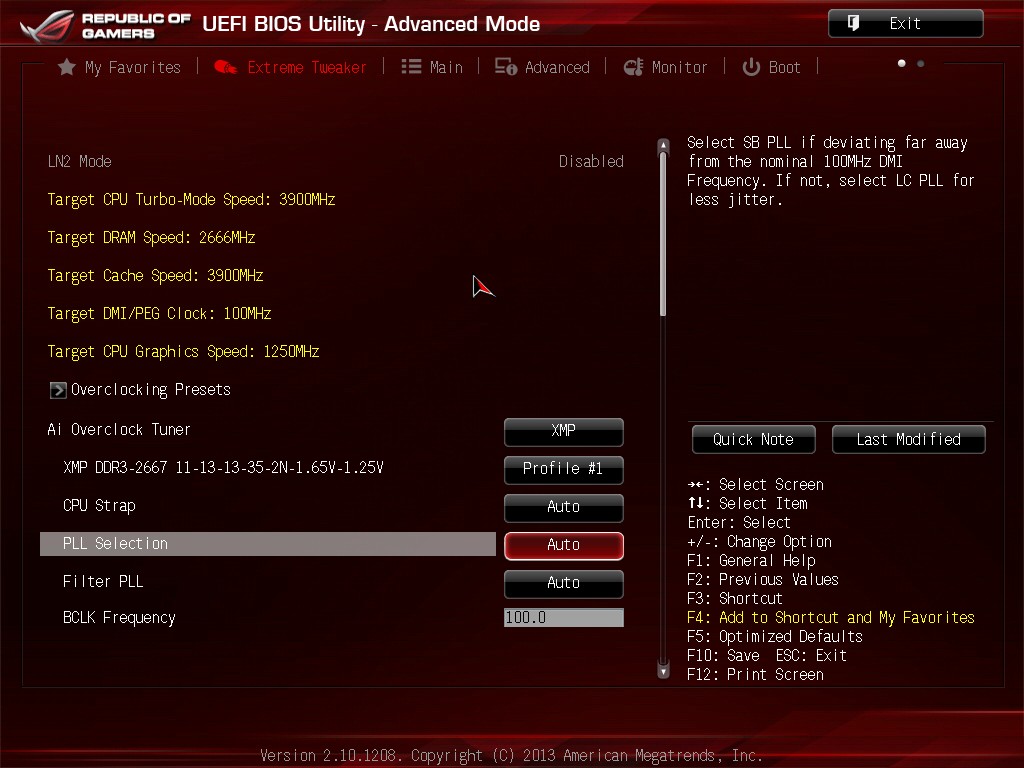This screenshot has height=768, width=1024.
Task: Click the F12 Print Screen hint
Action: pos(755,675)
